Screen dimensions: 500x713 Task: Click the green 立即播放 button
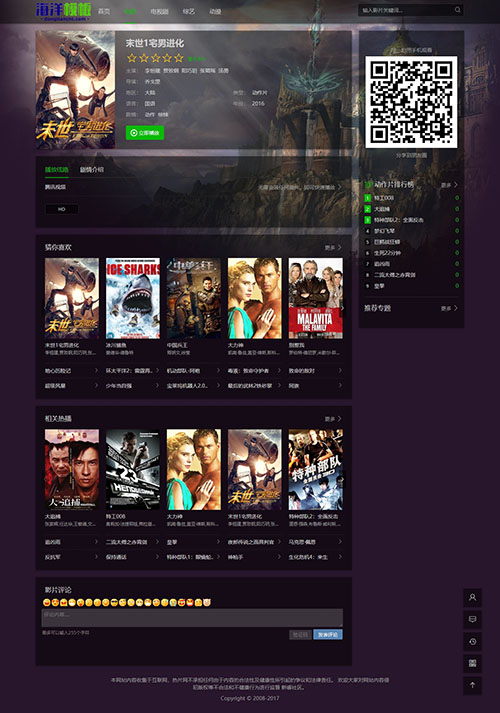click(145, 133)
